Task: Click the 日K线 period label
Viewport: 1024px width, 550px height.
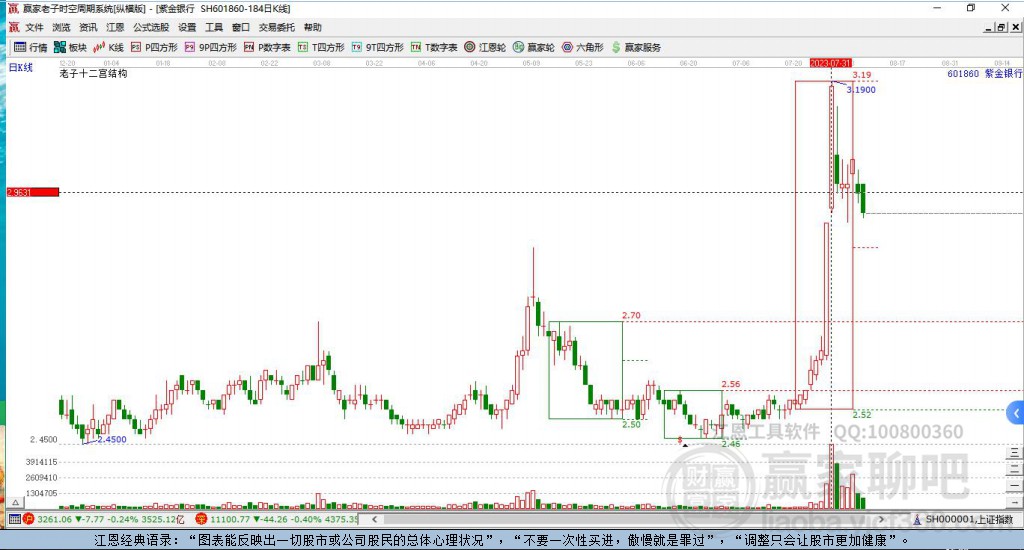Action: pyautogui.click(x=20, y=67)
